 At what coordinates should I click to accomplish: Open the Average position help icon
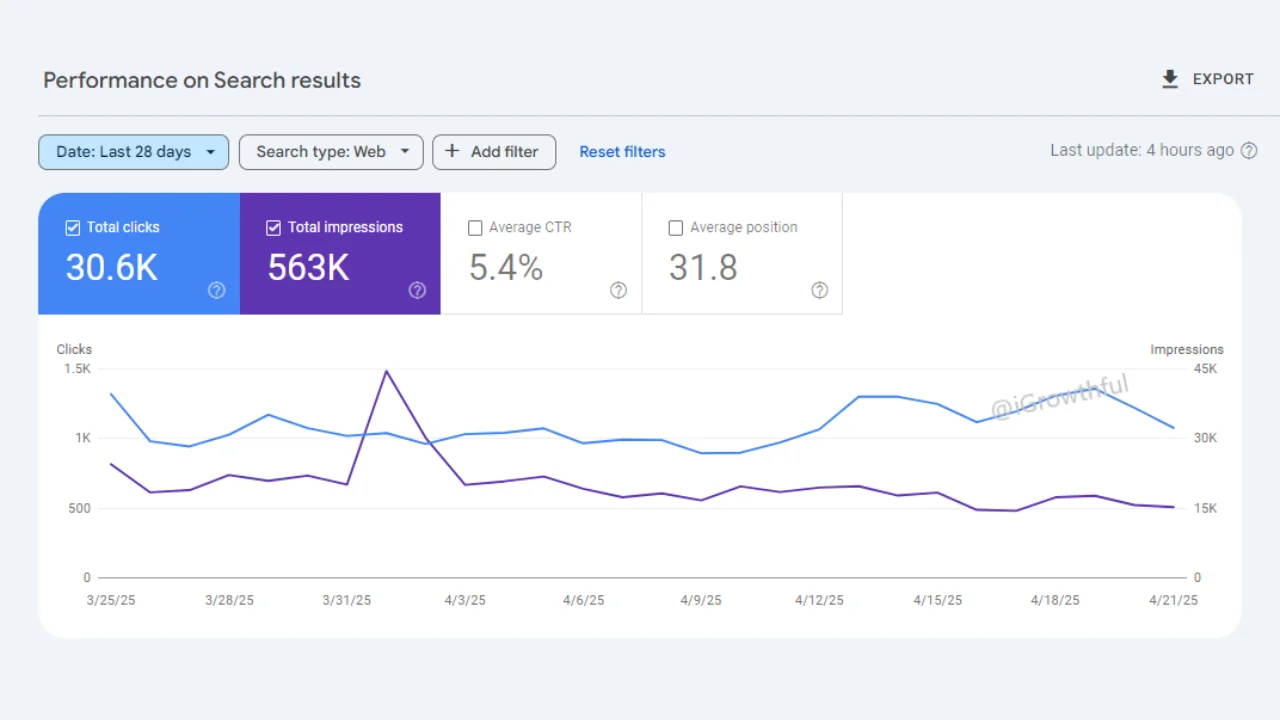coord(819,290)
